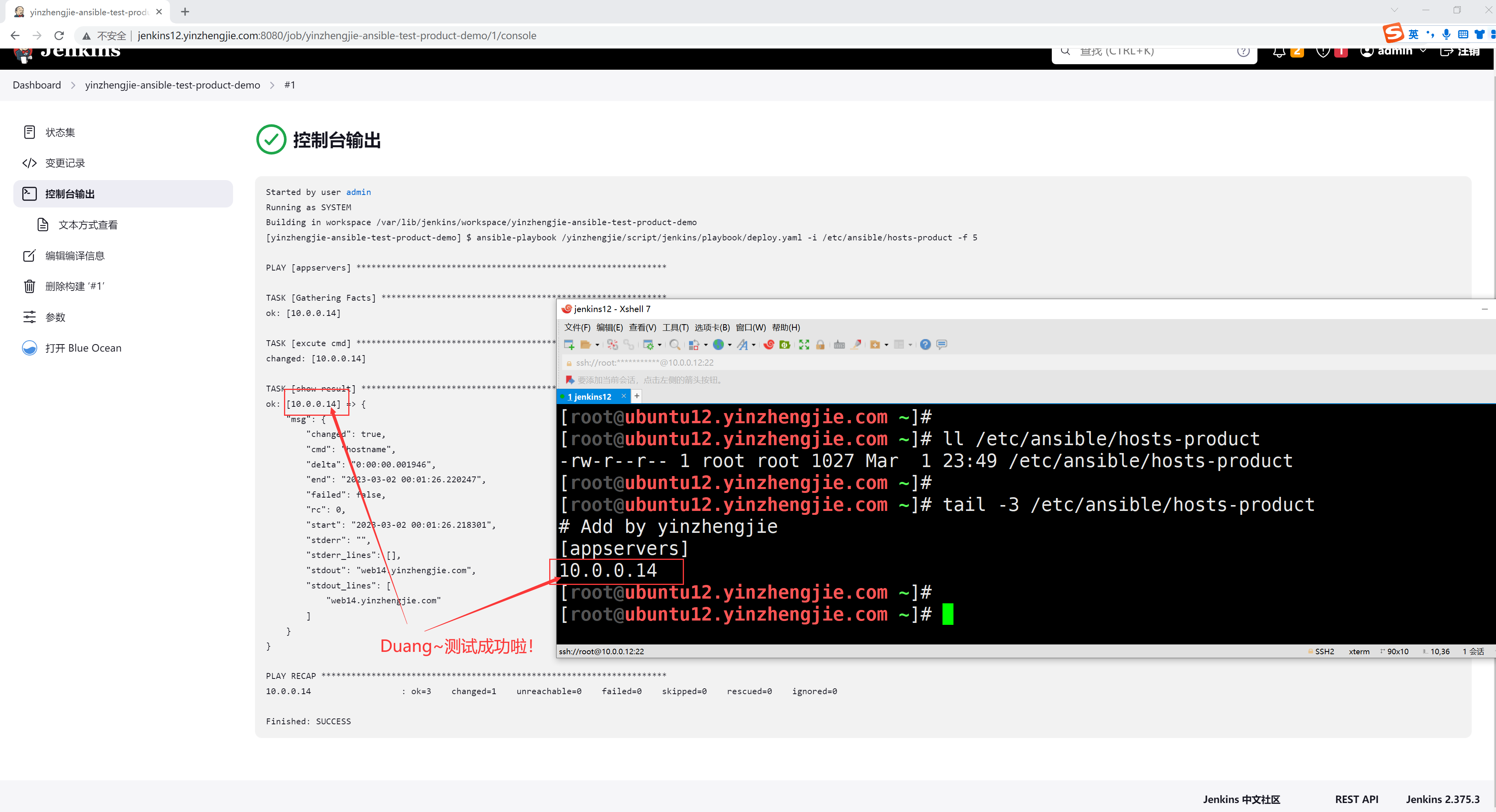This screenshot has width=1496, height=812.
Task: Click the admin user link in console
Action: (x=358, y=192)
